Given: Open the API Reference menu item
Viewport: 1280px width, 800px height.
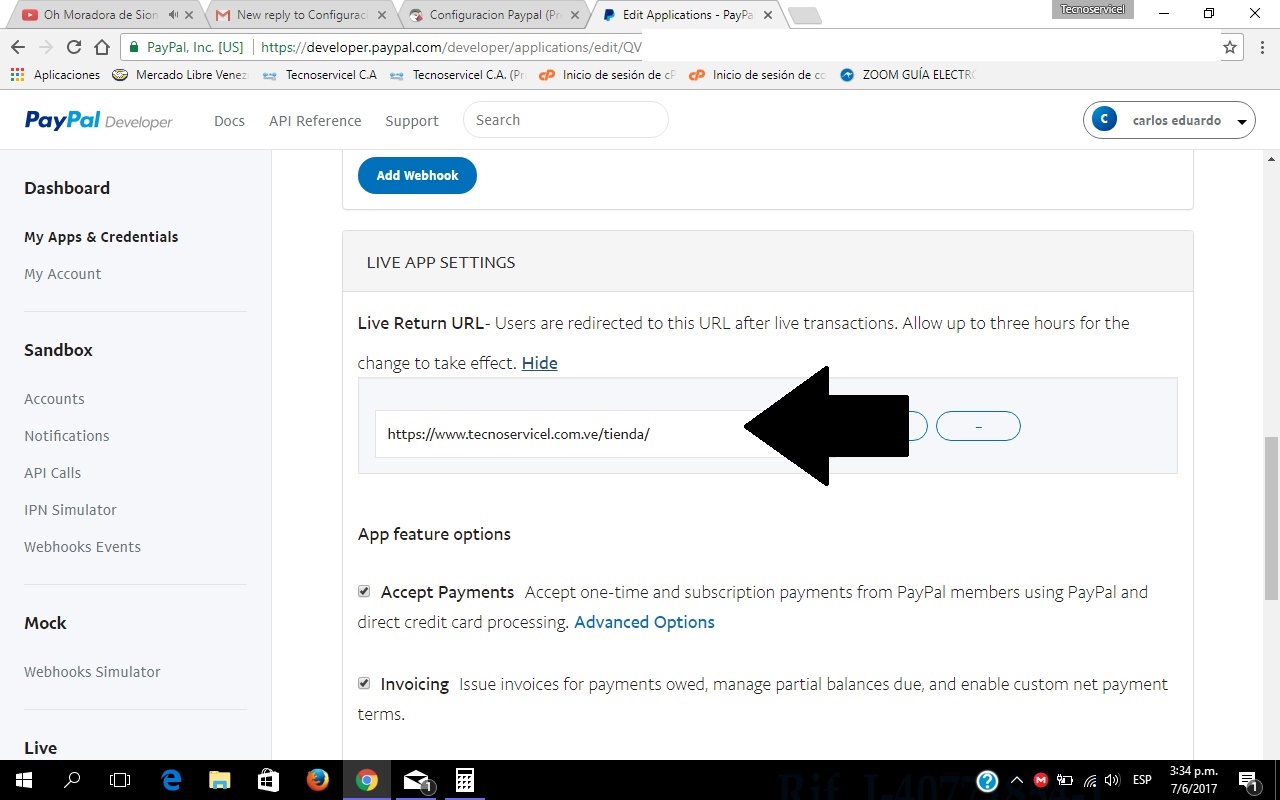Looking at the screenshot, I should (315, 120).
